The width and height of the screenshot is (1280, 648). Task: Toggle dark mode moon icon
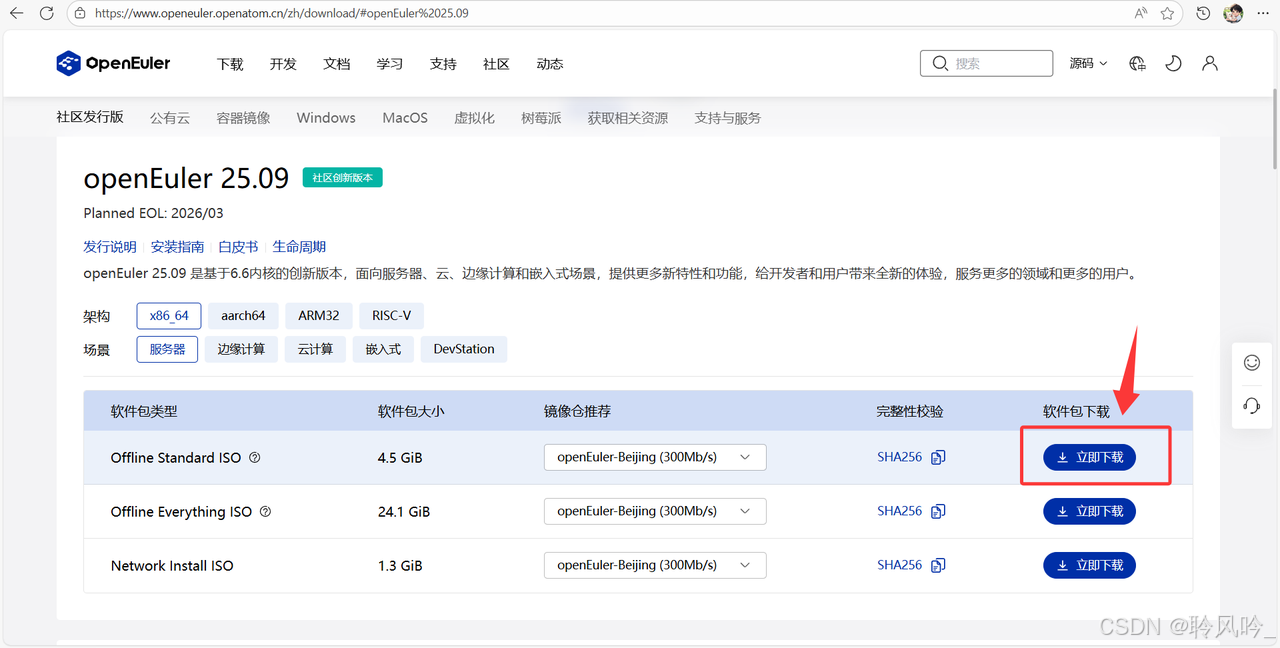click(x=1174, y=63)
